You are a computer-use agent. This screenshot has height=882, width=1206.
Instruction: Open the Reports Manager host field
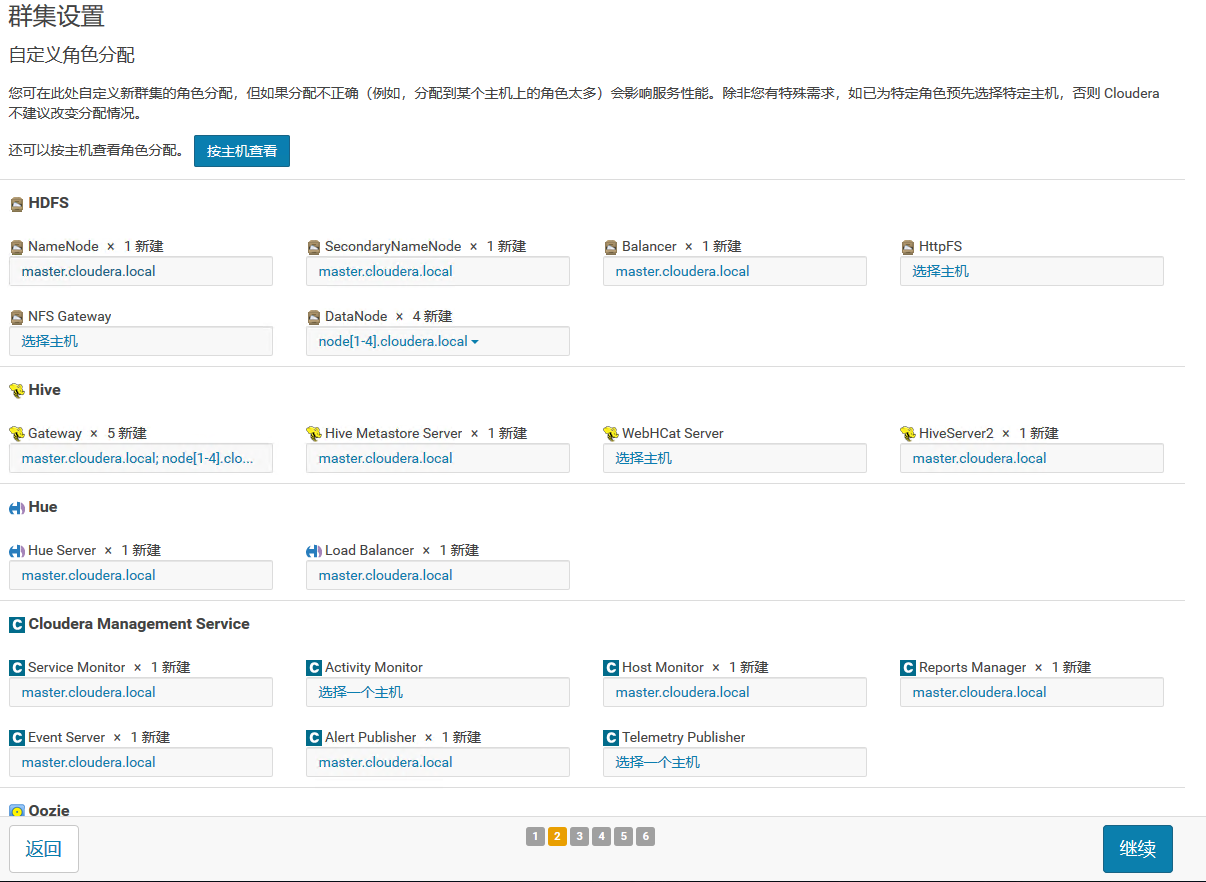tap(1032, 692)
